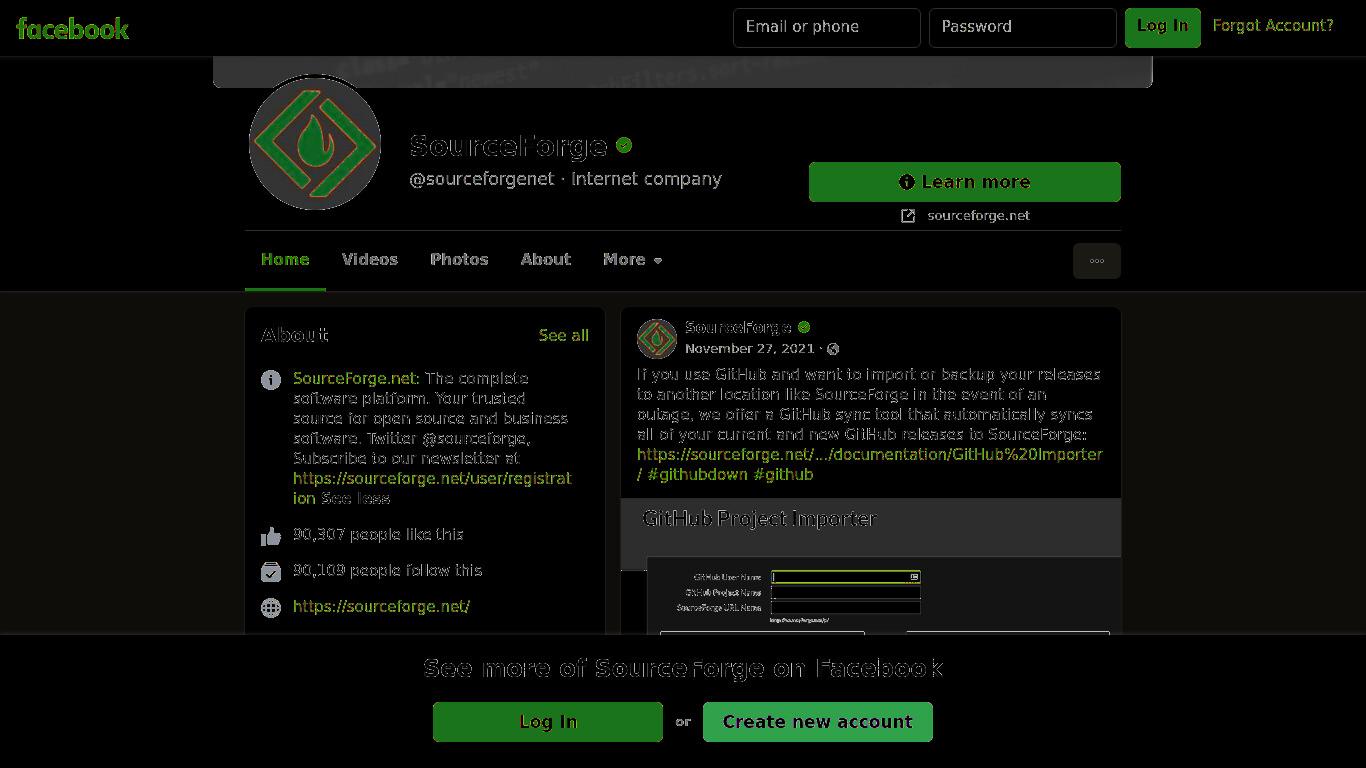Click Log In button in header
The image size is (1366, 768).
[1163, 28]
